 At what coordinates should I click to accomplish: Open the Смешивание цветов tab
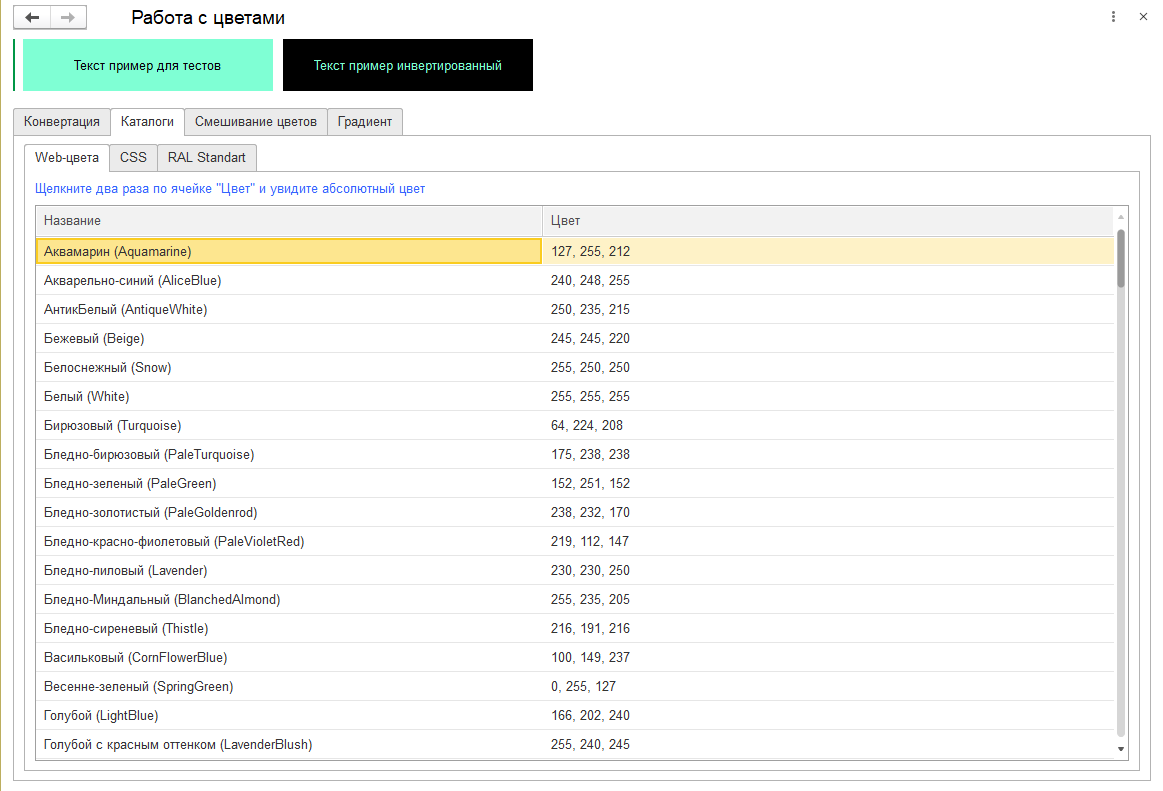coord(255,122)
